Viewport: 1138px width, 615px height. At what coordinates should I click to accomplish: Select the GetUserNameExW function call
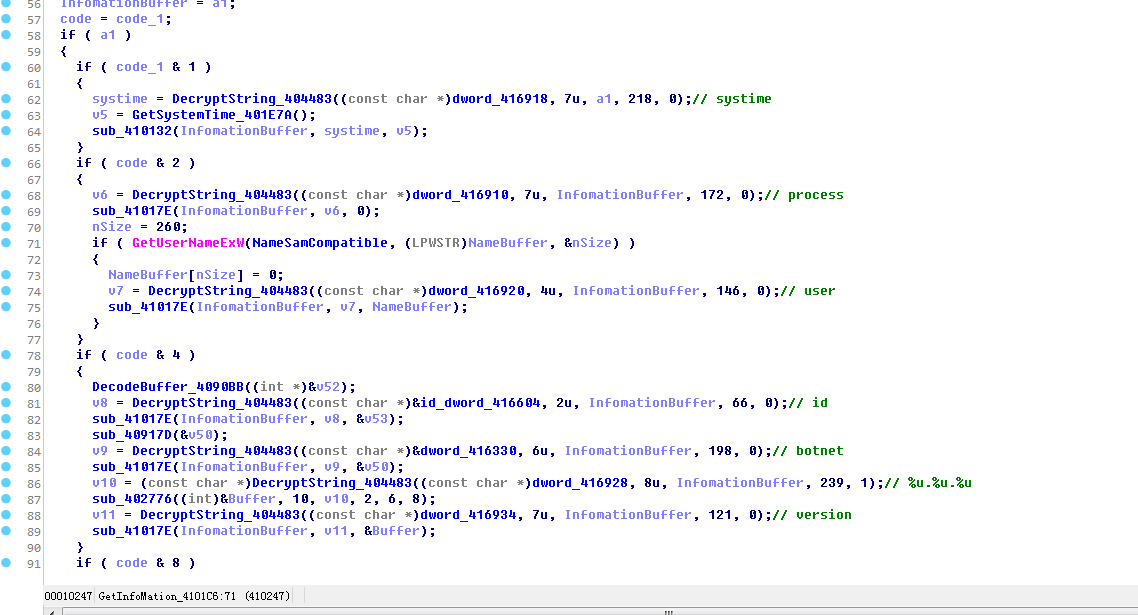click(x=188, y=243)
